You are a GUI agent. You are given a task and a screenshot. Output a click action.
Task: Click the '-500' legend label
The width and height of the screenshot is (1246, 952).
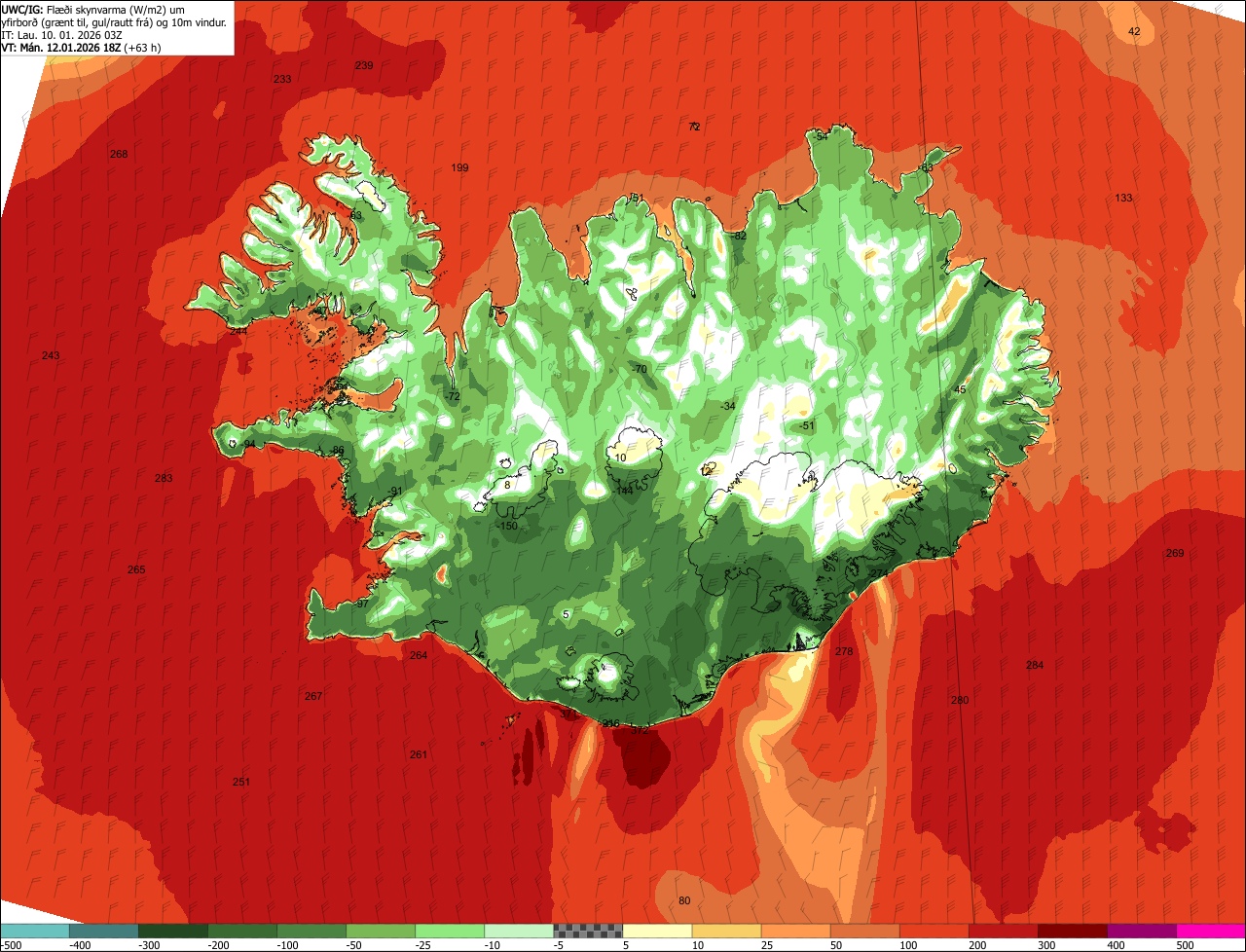12,945
